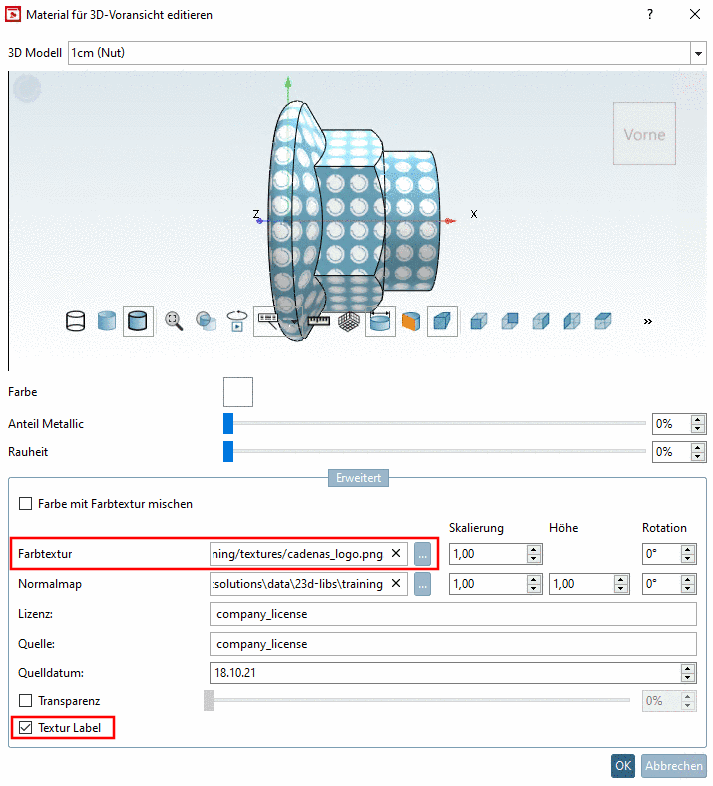Screen dimensions: 713x786
Task: Click the Vorne view cube
Action: (x=644, y=134)
